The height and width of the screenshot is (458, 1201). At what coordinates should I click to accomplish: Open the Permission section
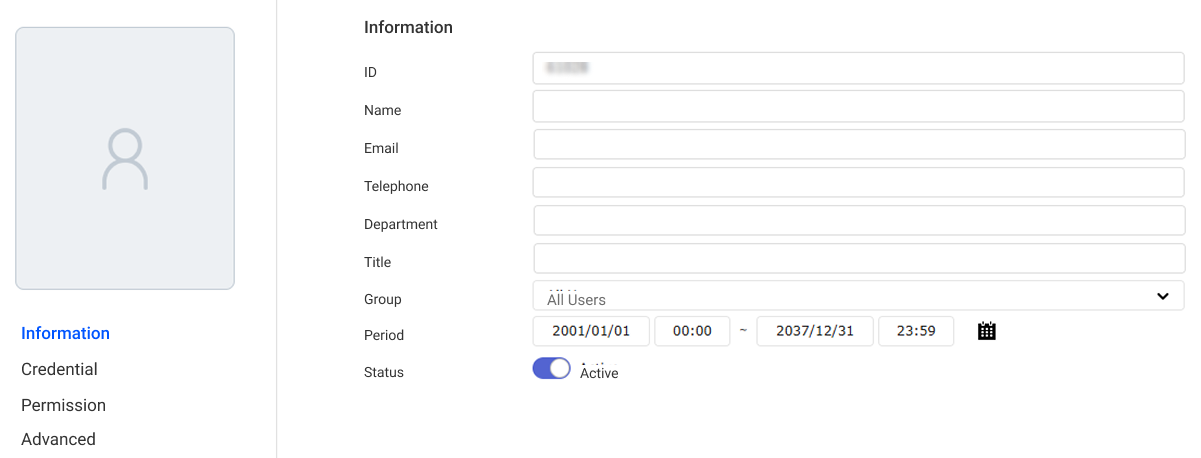click(x=63, y=405)
